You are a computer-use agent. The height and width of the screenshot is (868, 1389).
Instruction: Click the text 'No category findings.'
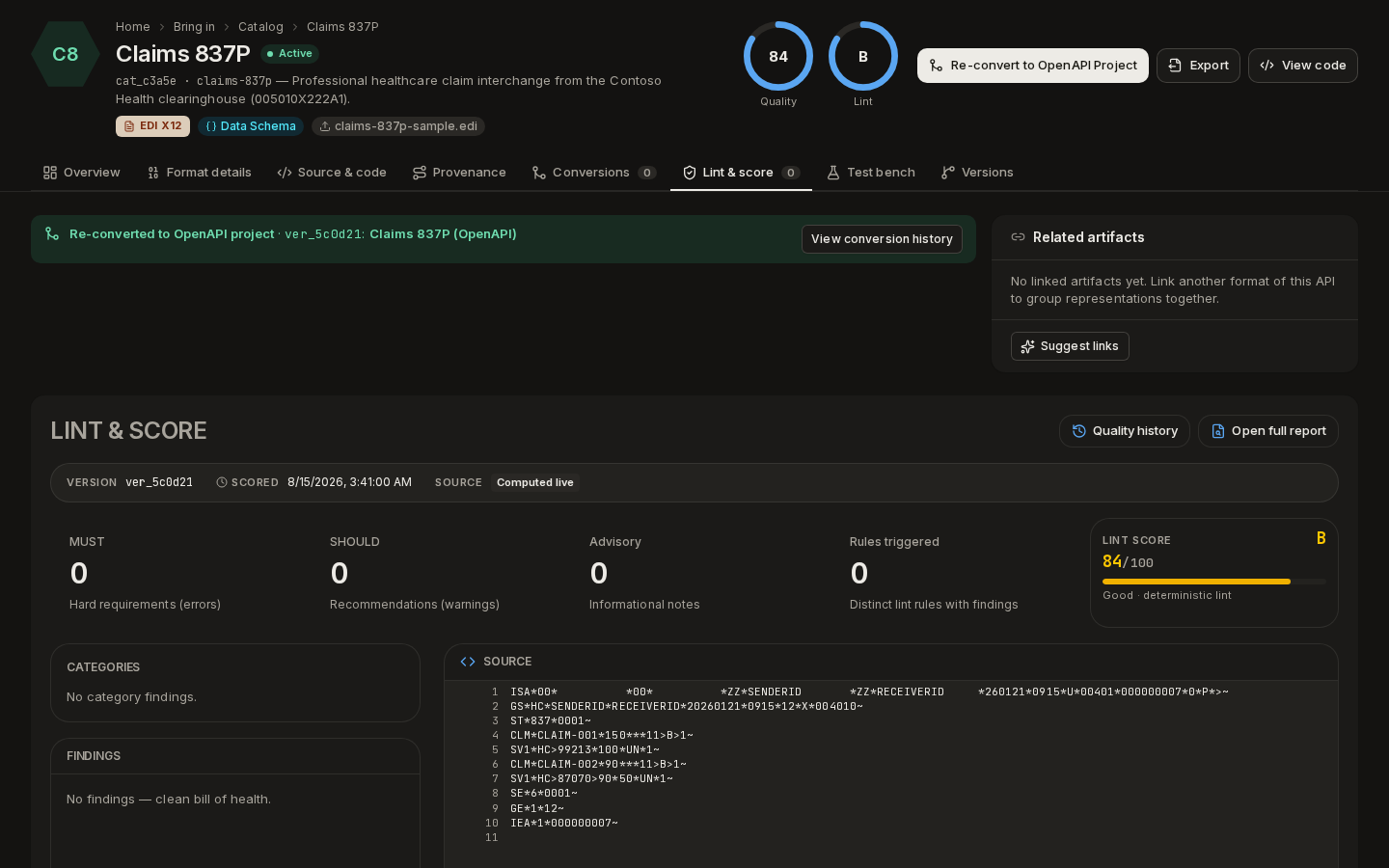[x=131, y=697]
